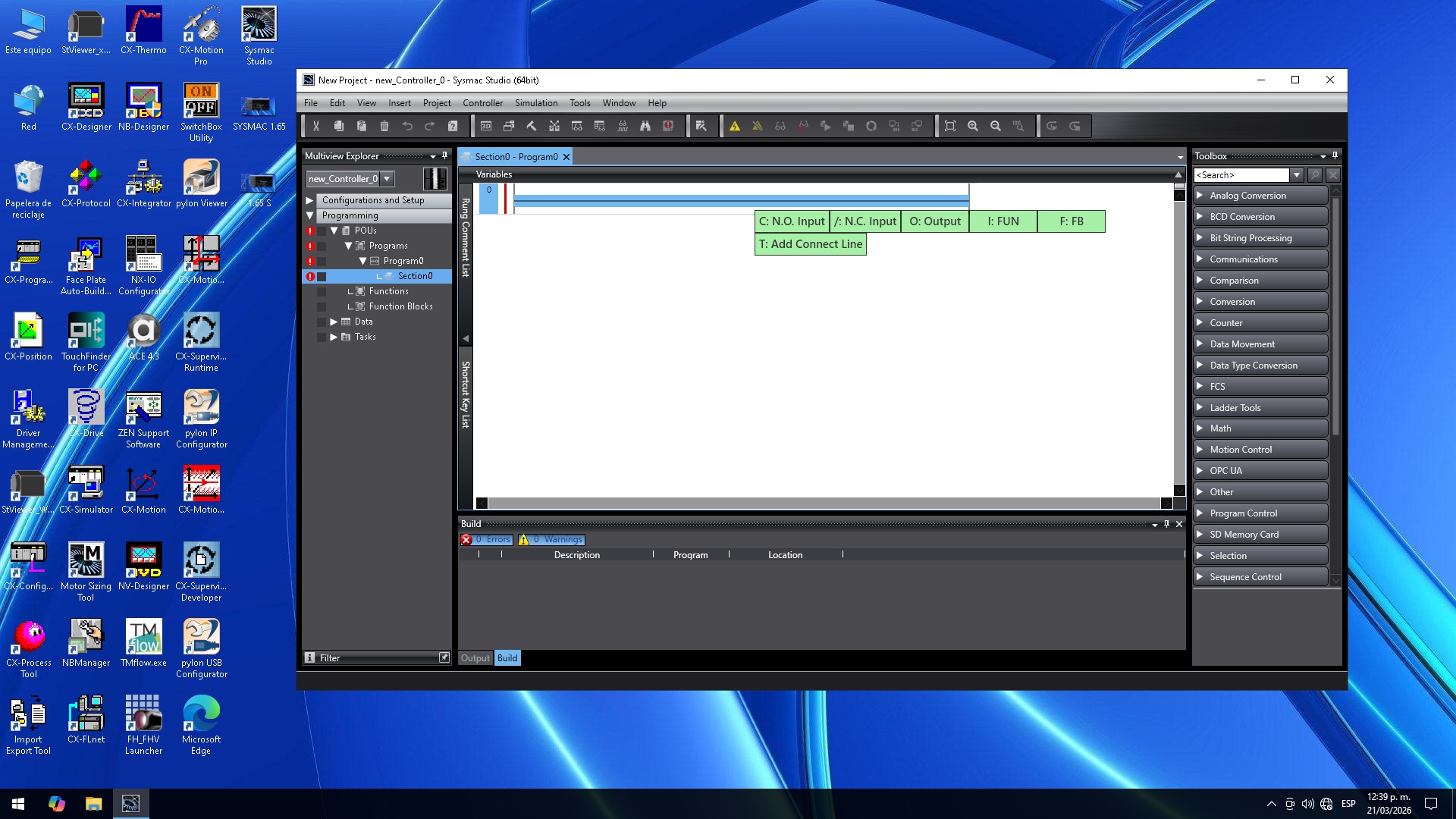Image resolution: width=1456 pixels, height=819 pixels.
Task: Insert O: Output coil
Action: click(x=935, y=221)
